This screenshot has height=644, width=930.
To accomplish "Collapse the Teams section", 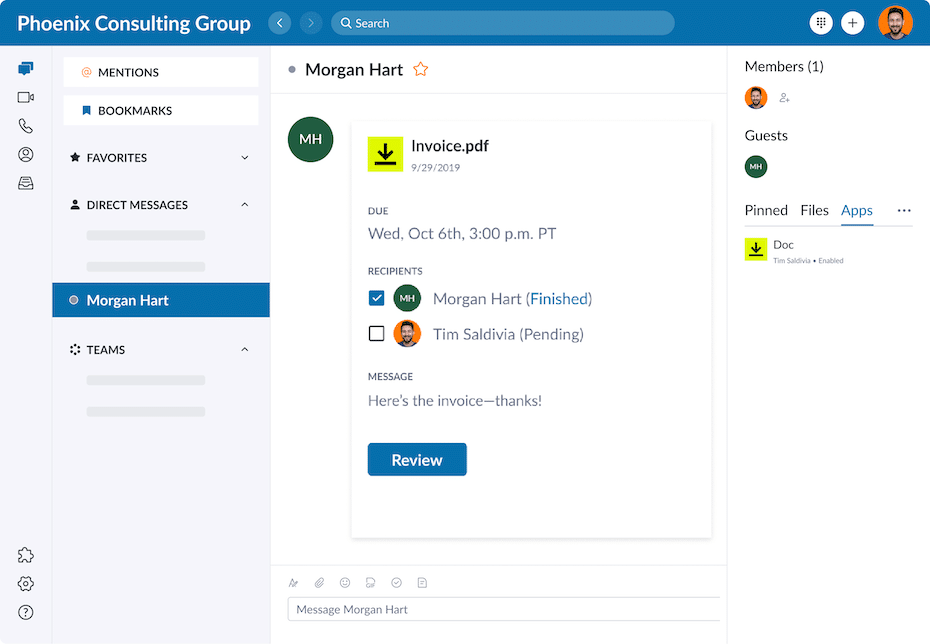I will (x=245, y=350).
